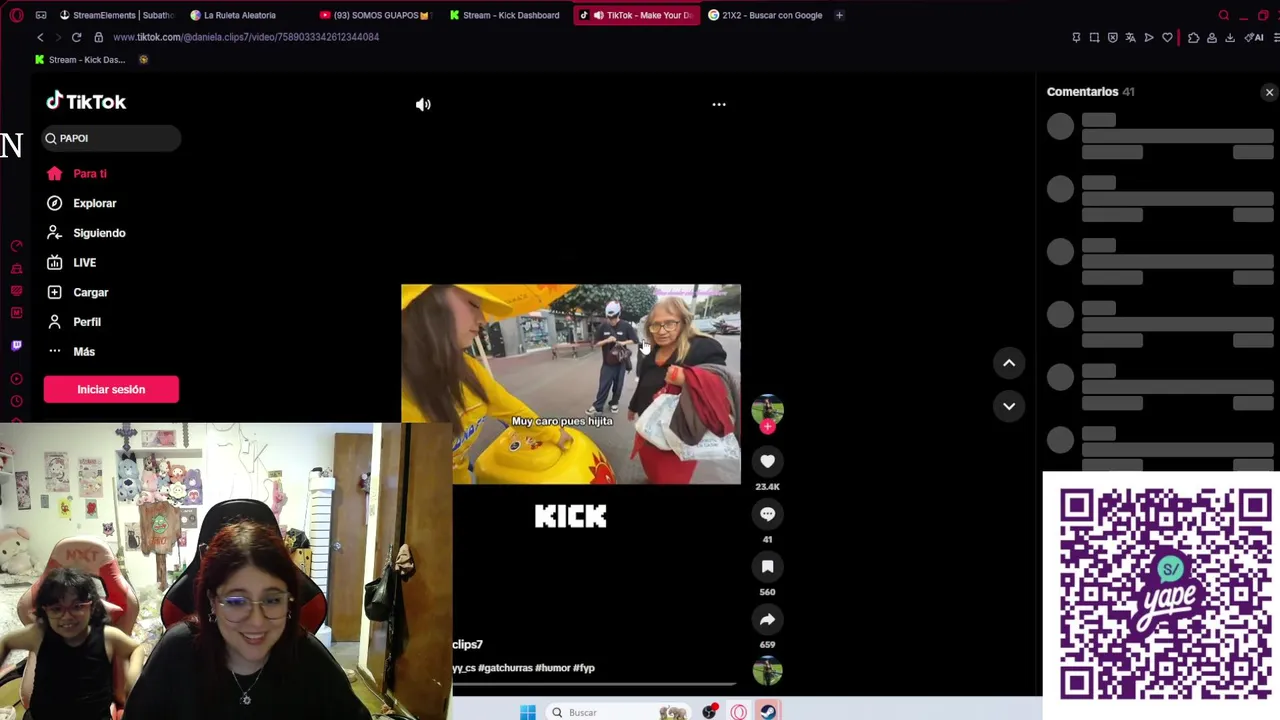Open the Perfil page
1280x720 pixels.
75,322
